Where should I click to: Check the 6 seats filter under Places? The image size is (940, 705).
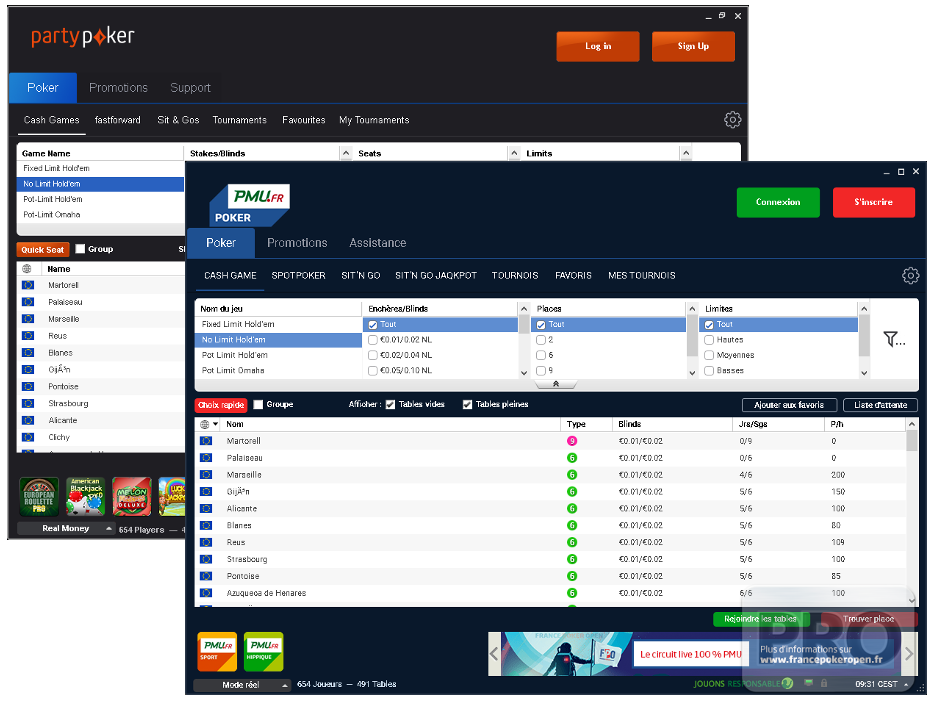tap(541, 355)
